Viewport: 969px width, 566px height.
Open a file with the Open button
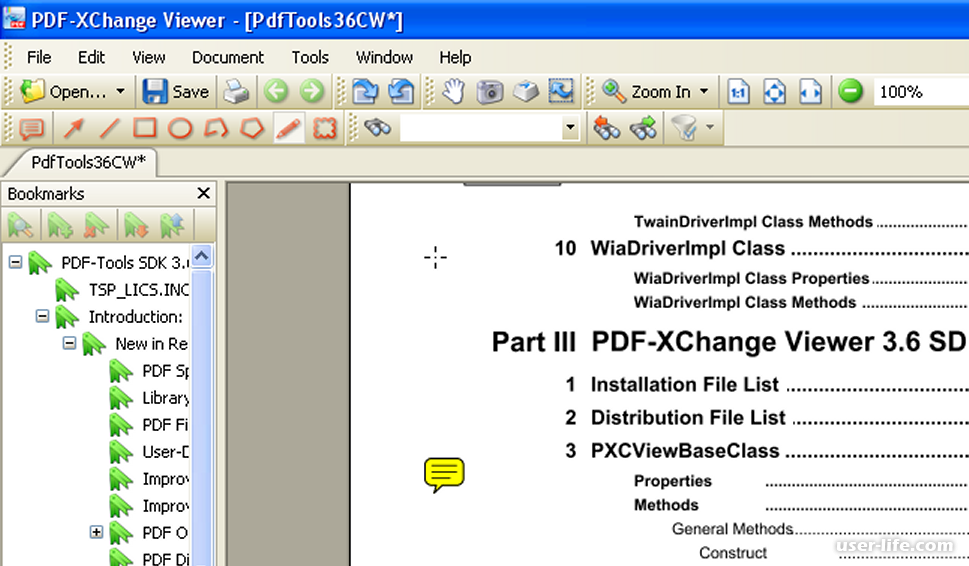[x=62, y=92]
